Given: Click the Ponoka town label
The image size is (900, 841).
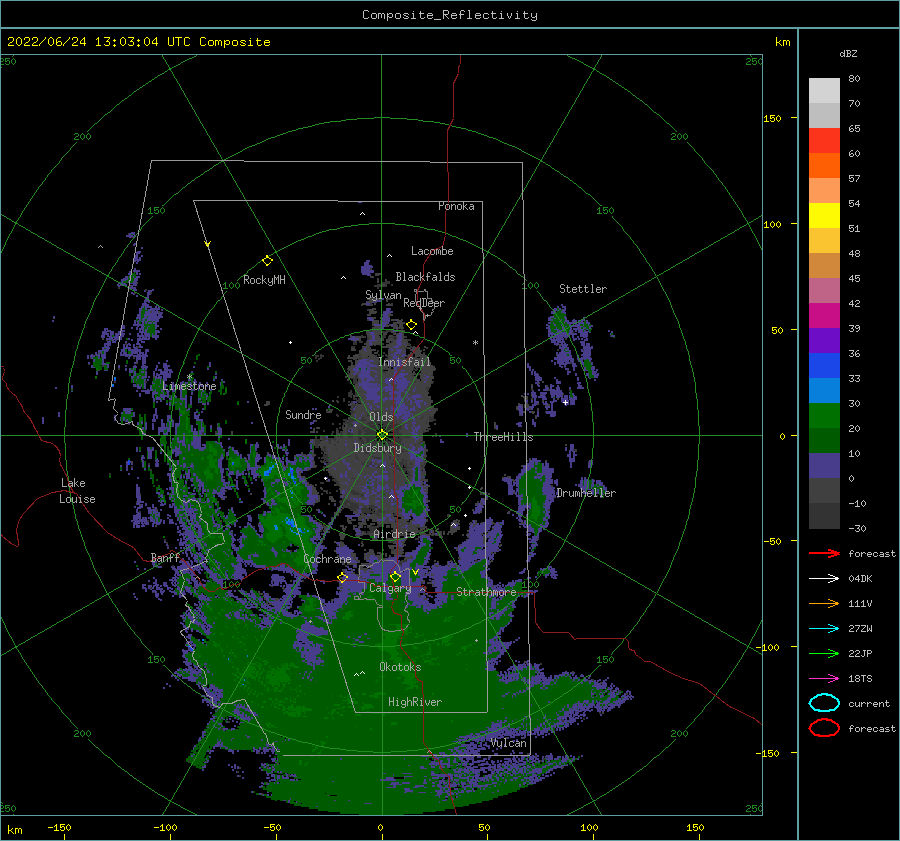Looking at the screenshot, I should (x=456, y=206).
